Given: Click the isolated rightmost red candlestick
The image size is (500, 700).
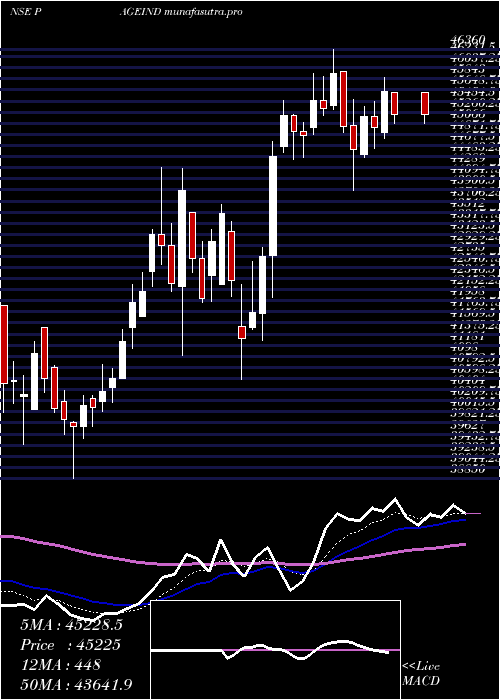Looking at the screenshot, I should 425,105.
